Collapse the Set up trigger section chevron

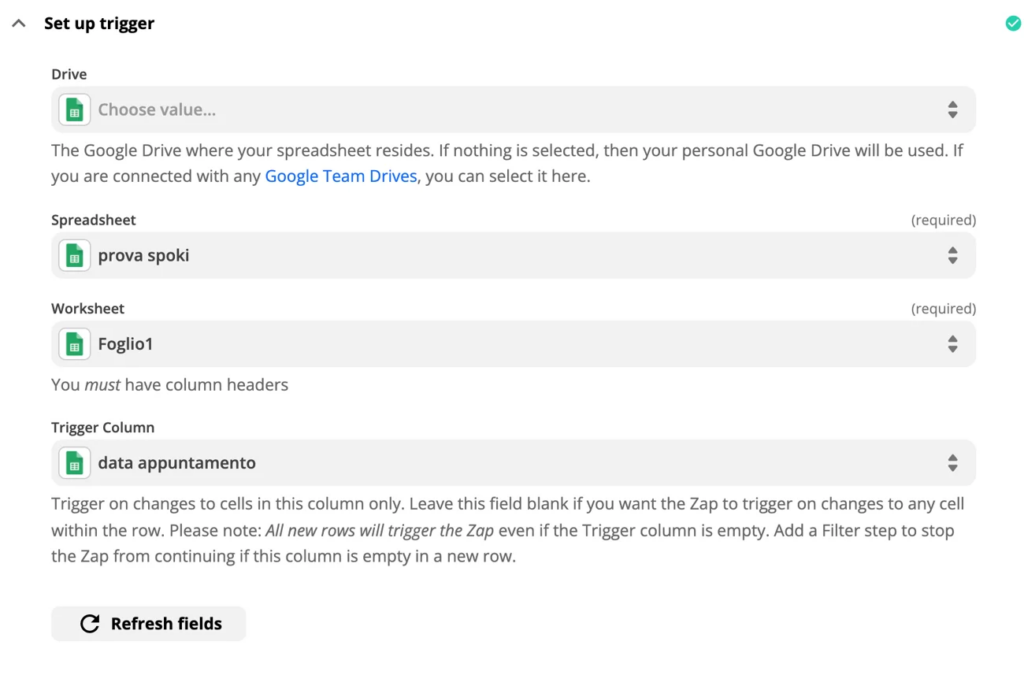pyautogui.click(x=18, y=23)
